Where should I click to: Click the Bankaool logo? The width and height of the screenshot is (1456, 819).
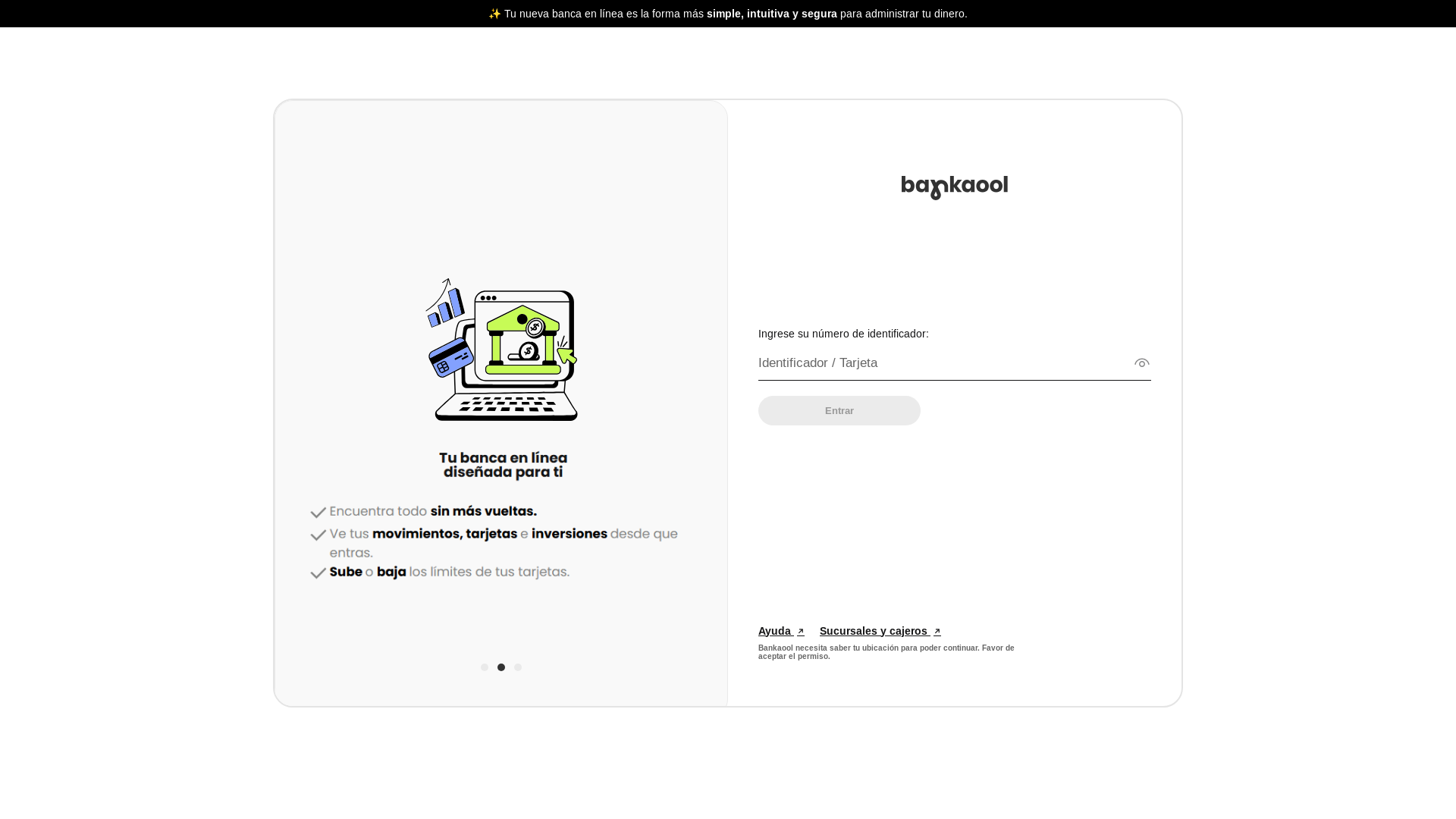click(954, 187)
